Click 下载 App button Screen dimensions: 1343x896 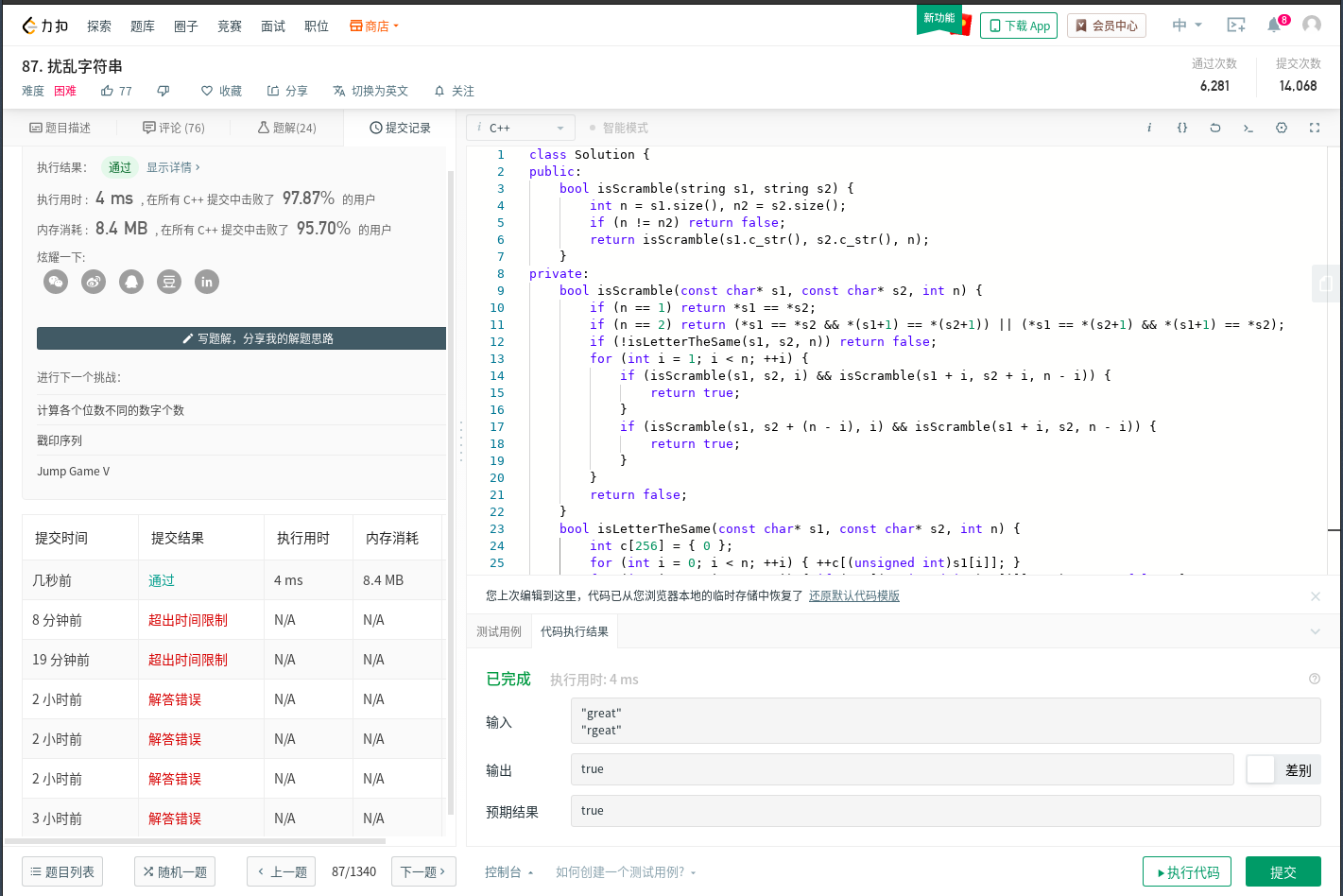point(1019,26)
